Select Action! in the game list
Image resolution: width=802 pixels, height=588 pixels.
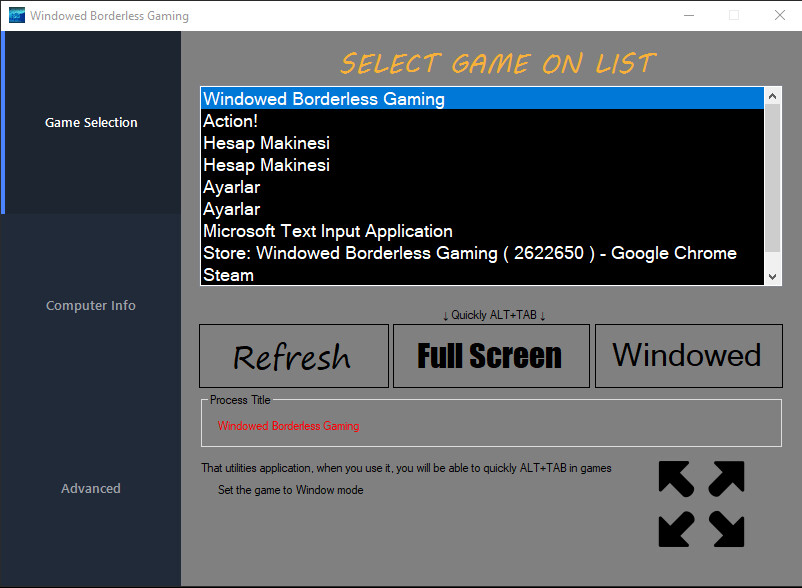click(x=230, y=121)
